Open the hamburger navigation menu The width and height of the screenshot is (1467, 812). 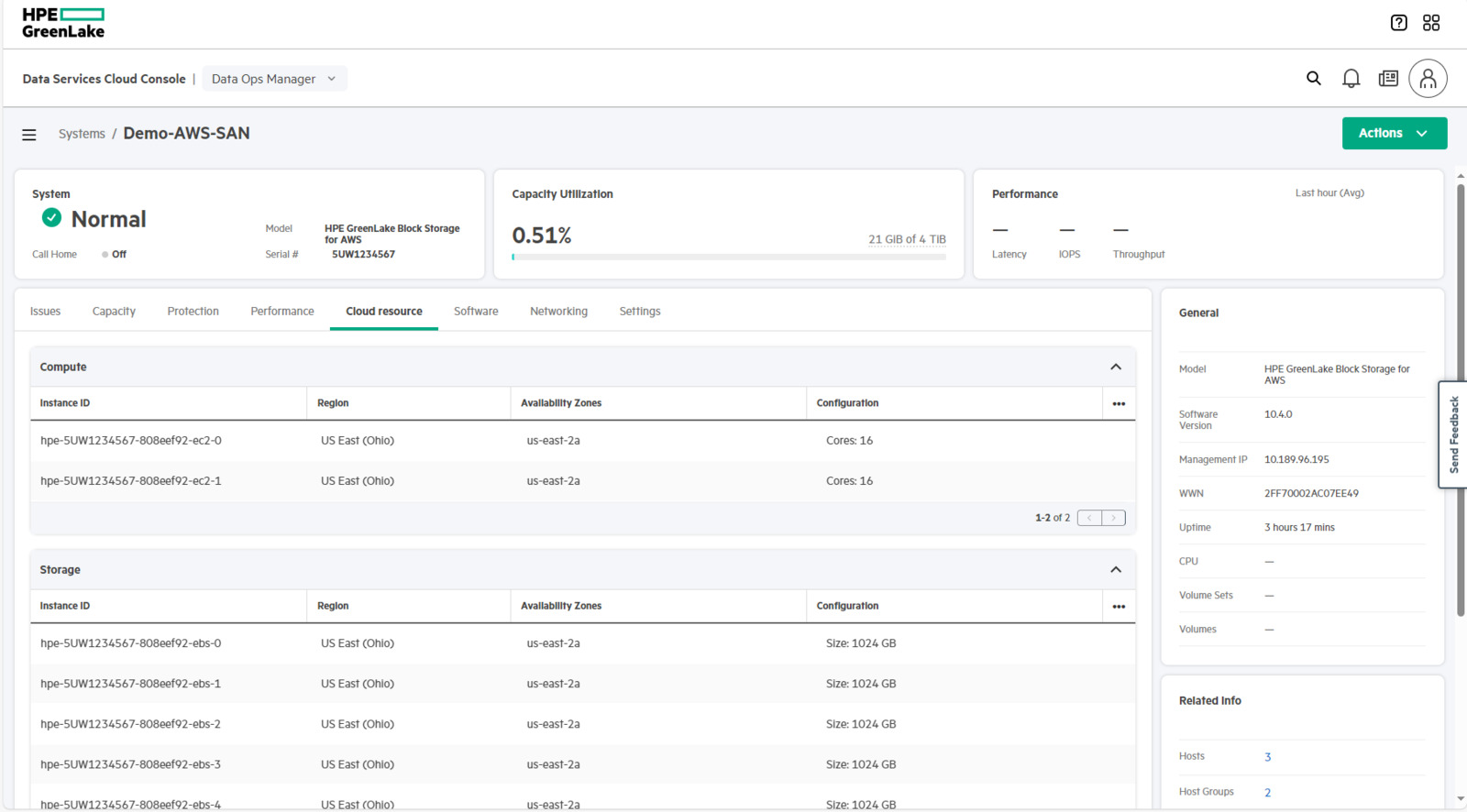29,135
